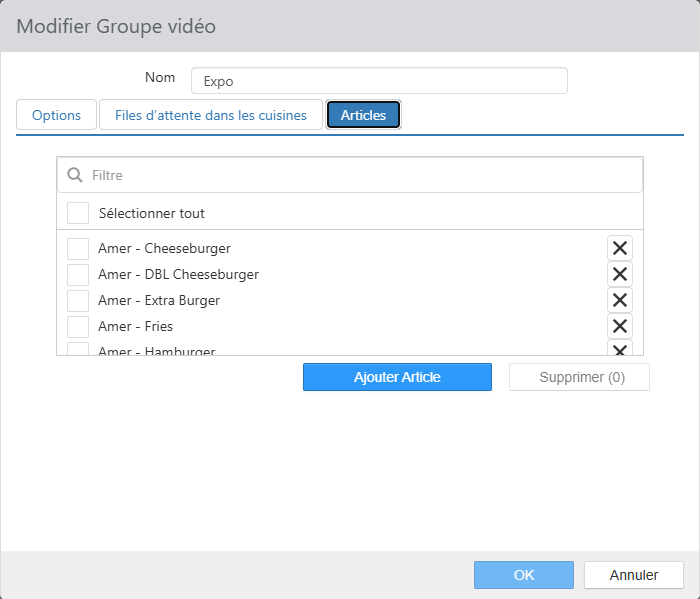Click the Sélectionner tout label
This screenshot has width=700, height=599.
tap(152, 213)
